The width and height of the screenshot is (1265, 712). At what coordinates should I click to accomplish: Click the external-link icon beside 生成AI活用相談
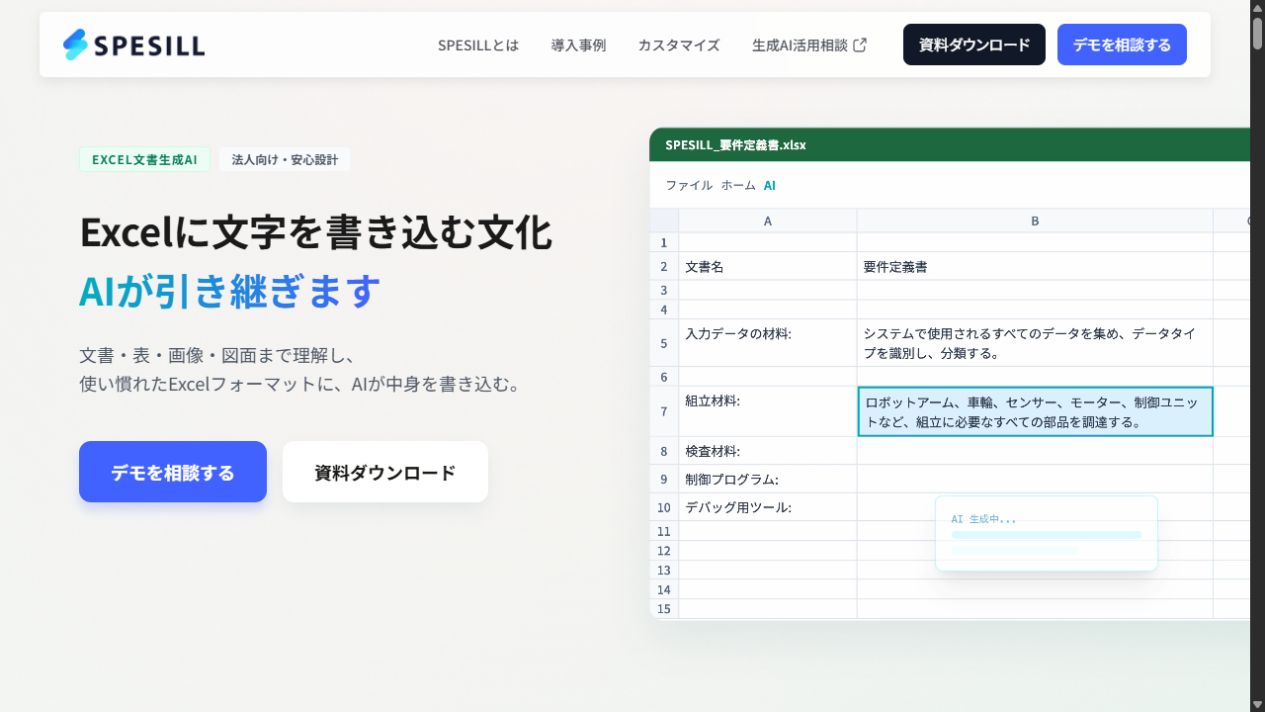[x=860, y=45]
